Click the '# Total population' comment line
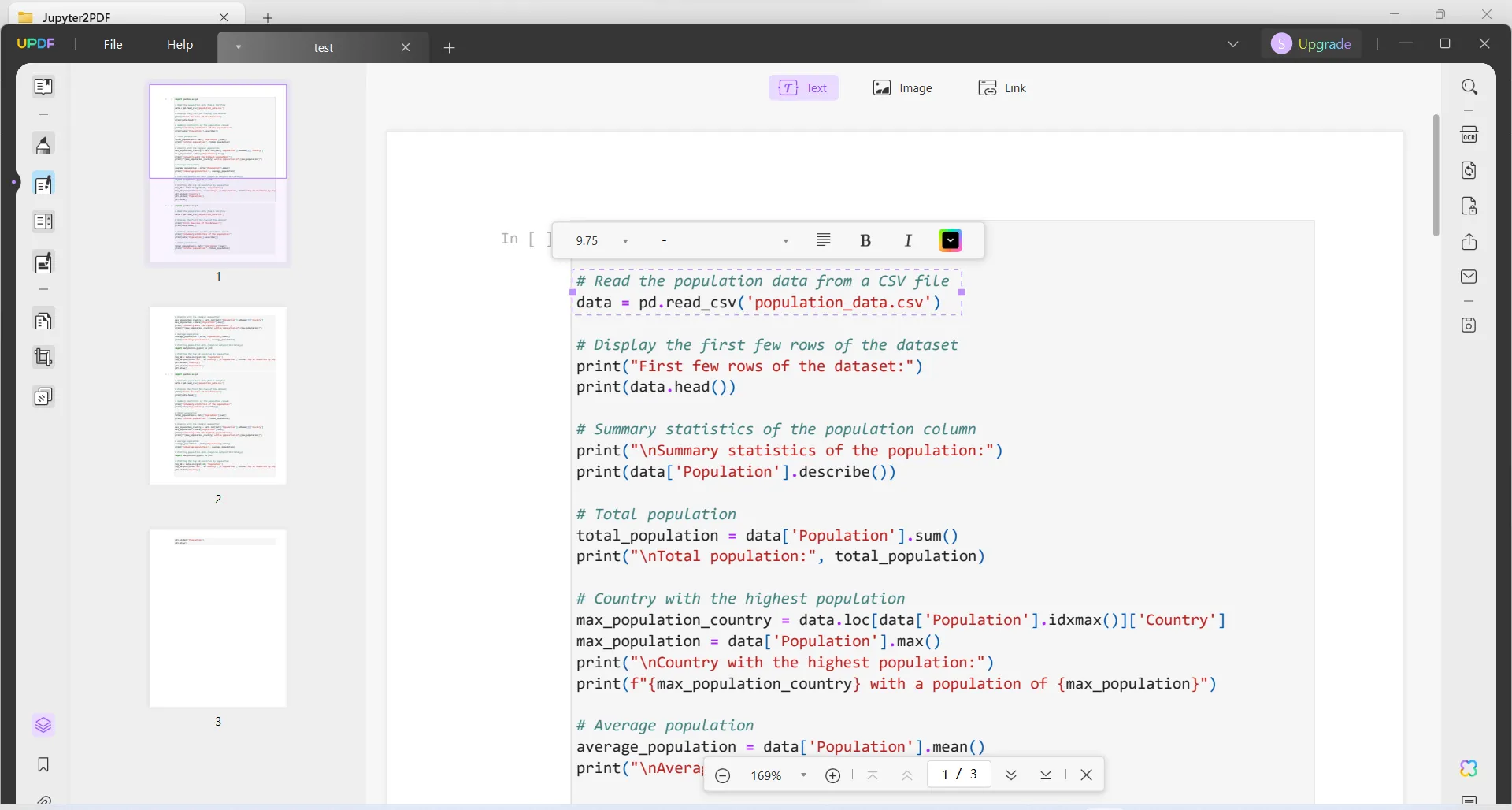 point(656,515)
